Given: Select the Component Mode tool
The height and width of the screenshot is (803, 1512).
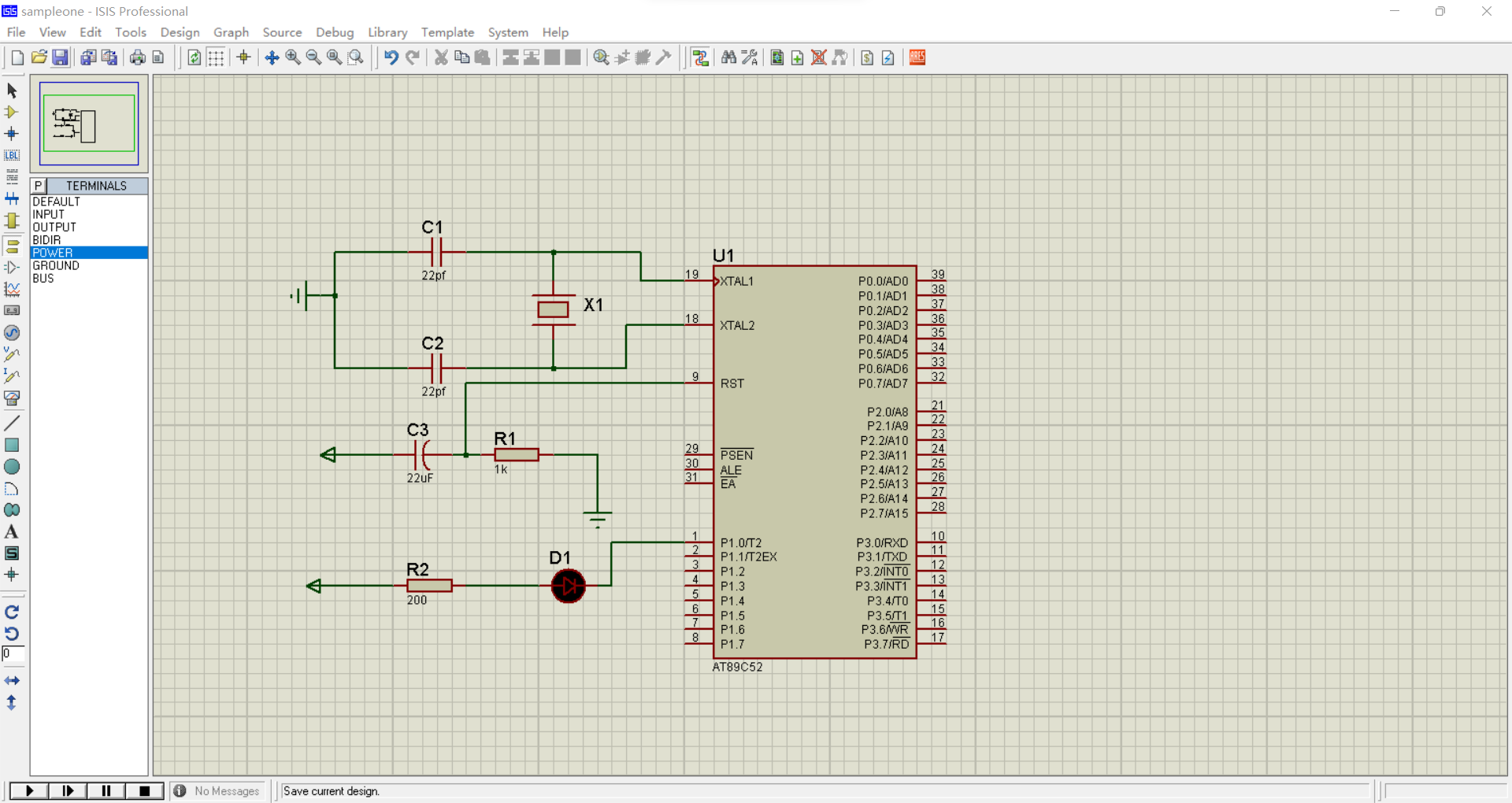Looking at the screenshot, I should tap(12, 112).
